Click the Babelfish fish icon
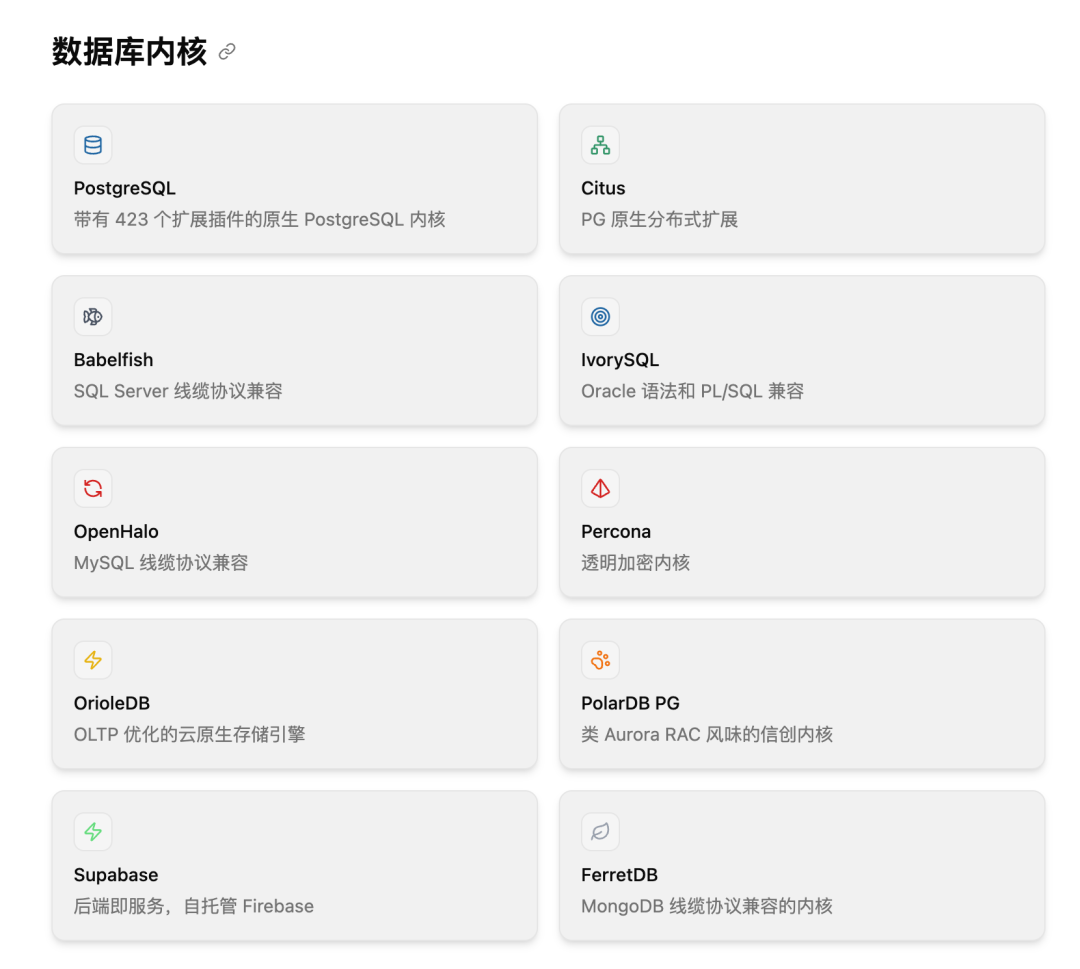The image size is (1080, 969). [93, 317]
